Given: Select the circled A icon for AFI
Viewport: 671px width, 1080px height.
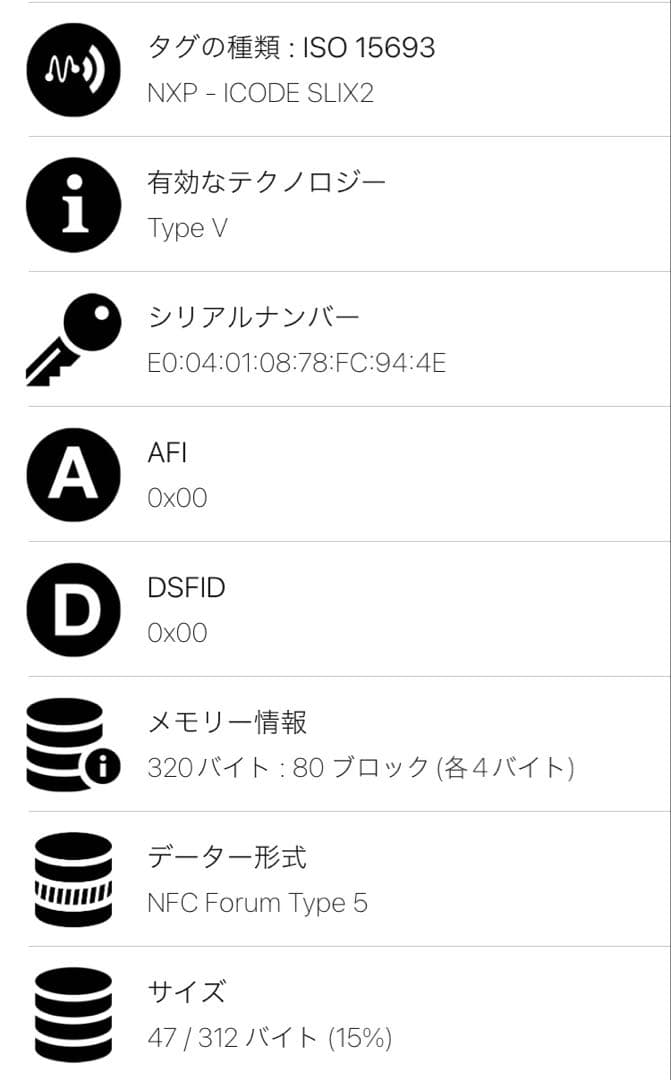Looking at the screenshot, I should point(72,474).
